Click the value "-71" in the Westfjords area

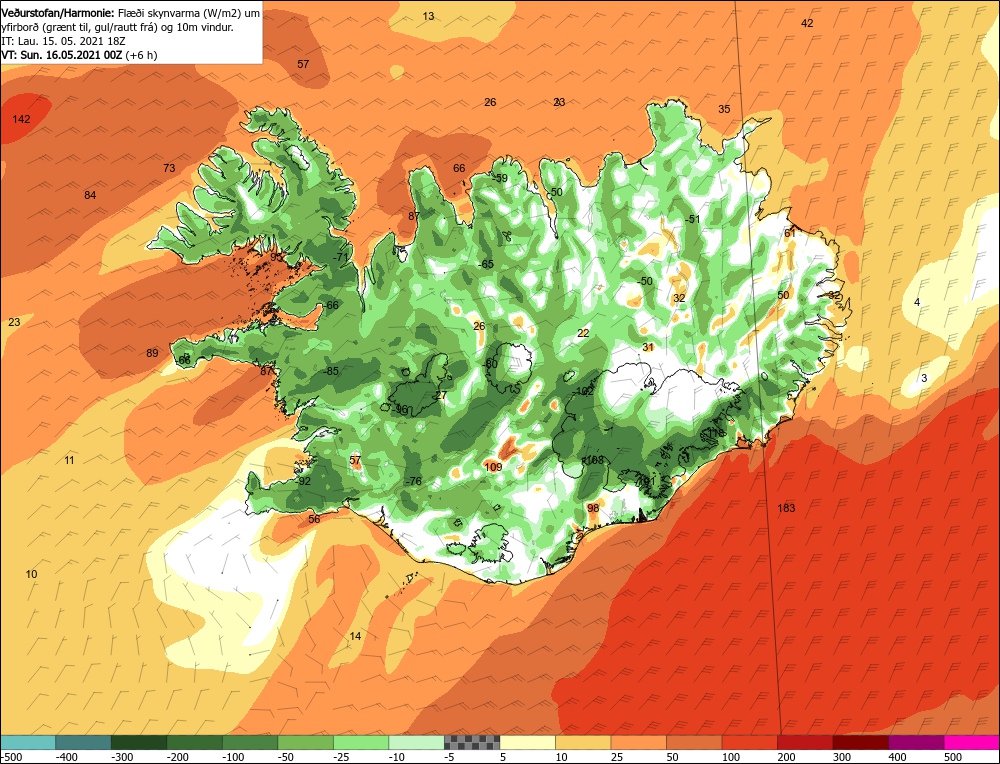point(341,257)
